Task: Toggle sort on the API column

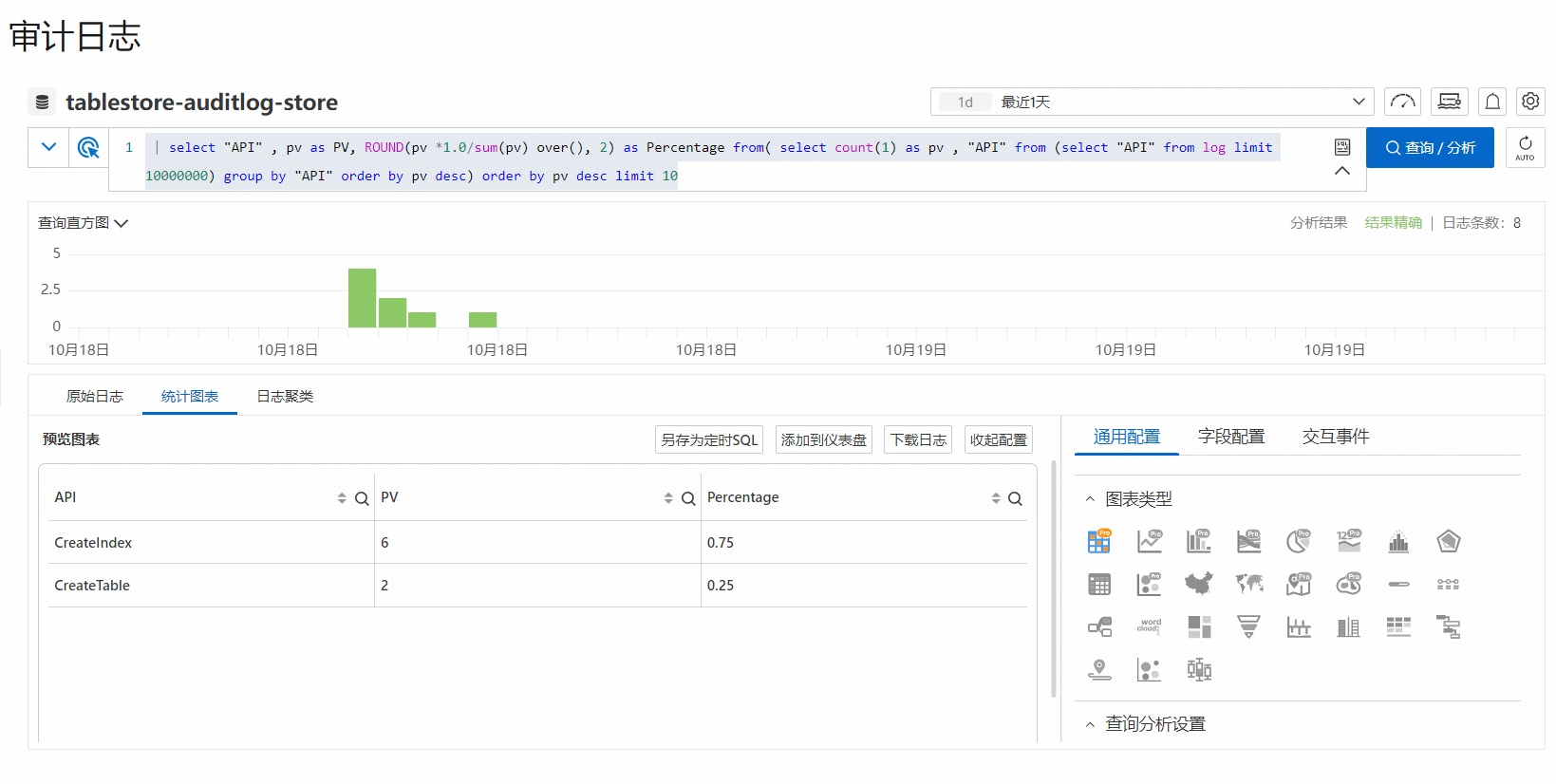Action: (342, 498)
